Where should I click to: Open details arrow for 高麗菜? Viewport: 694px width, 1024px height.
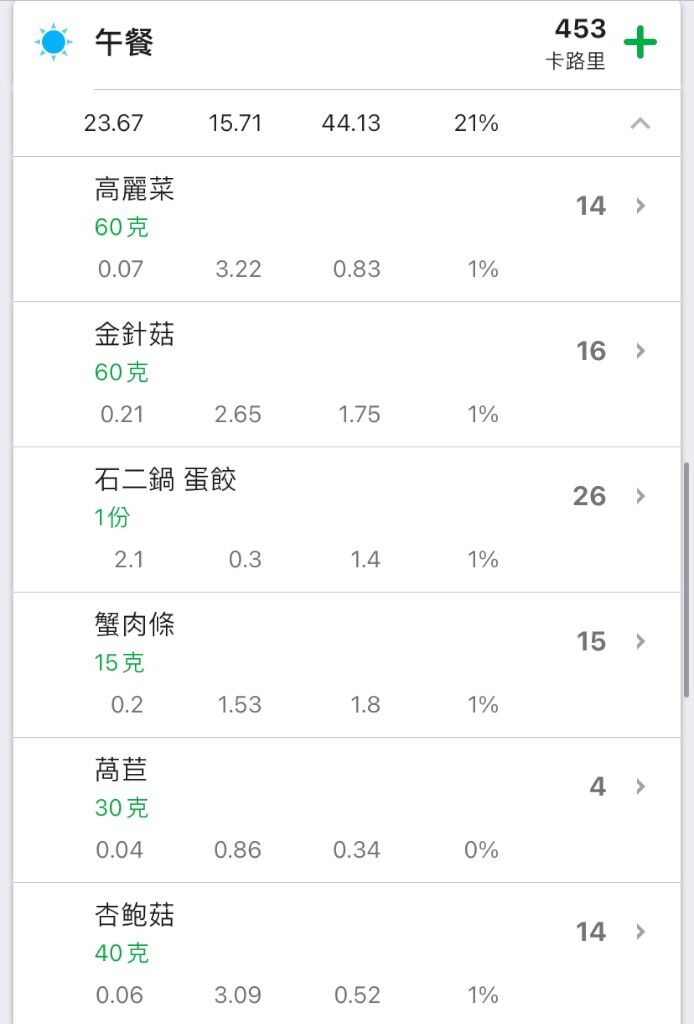640,206
